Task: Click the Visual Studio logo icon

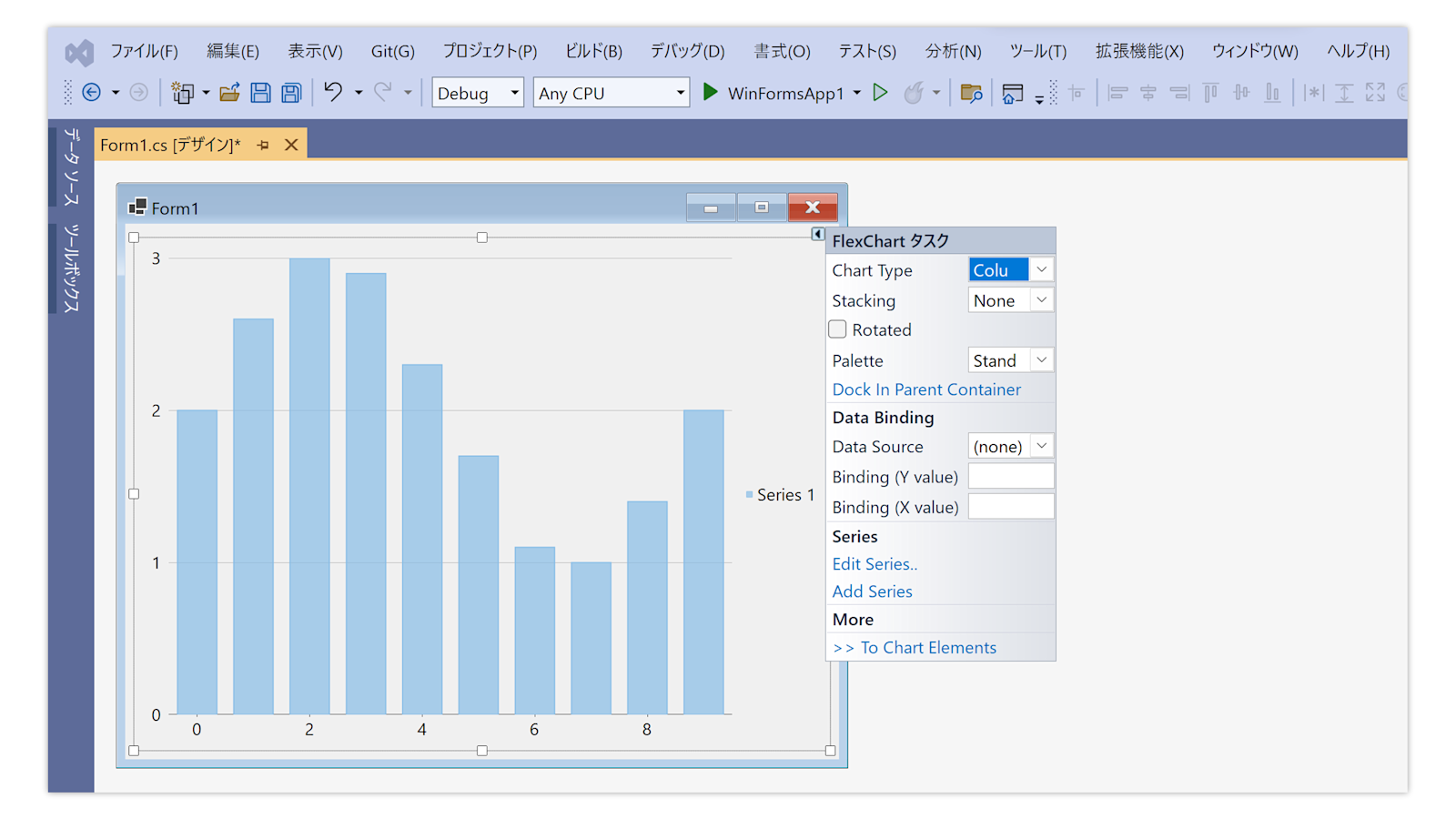Action: click(79, 52)
